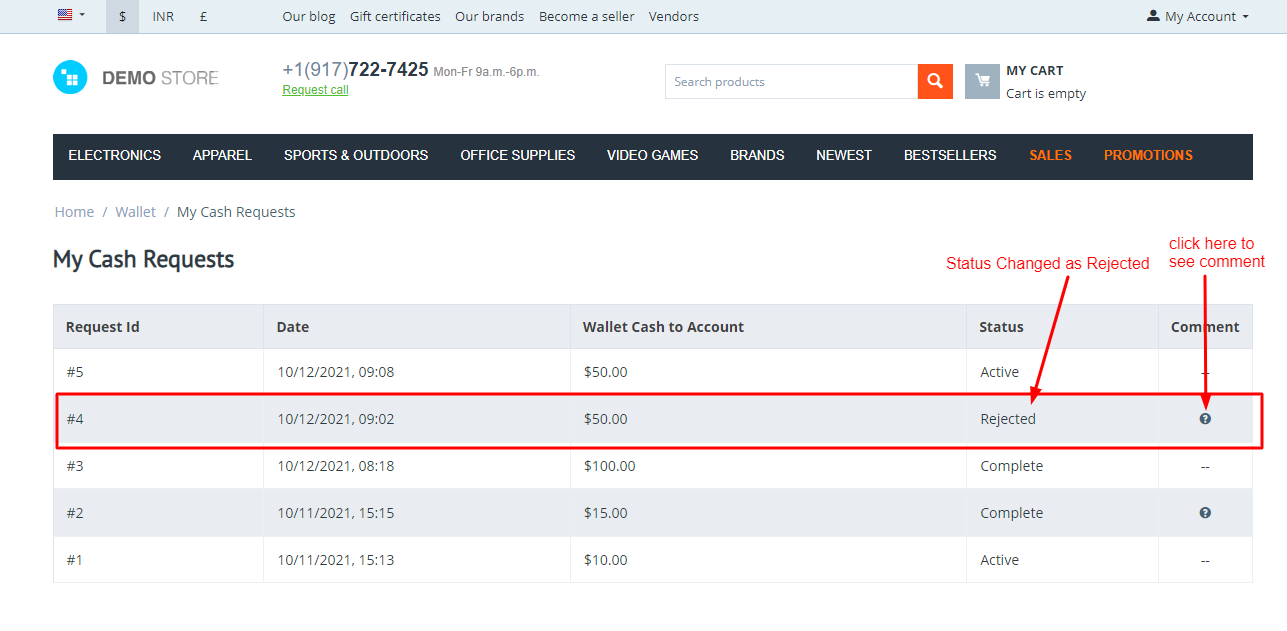Click the Demo Store logo
1287x631 pixels.
136,78
